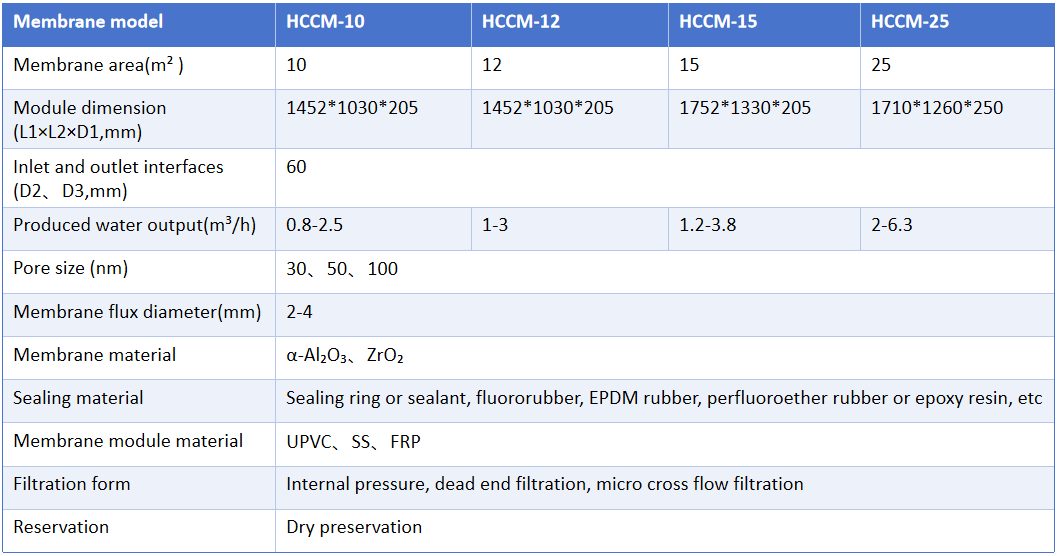The width and height of the screenshot is (1058, 556).
Task: Select the UPVC、SS、FRP module material cell
Action: point(353,441)
